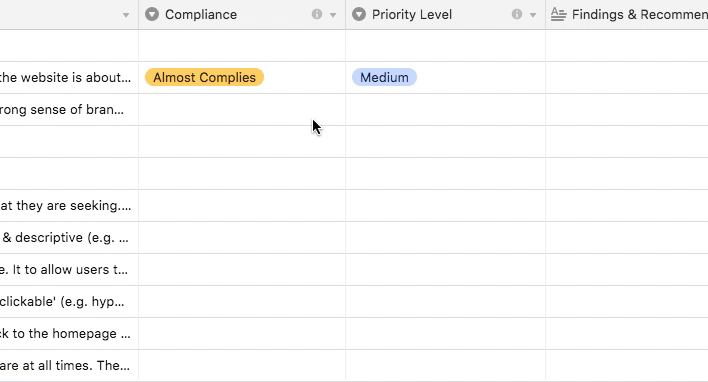Select the Almost Complies tag

pos(204,77)
